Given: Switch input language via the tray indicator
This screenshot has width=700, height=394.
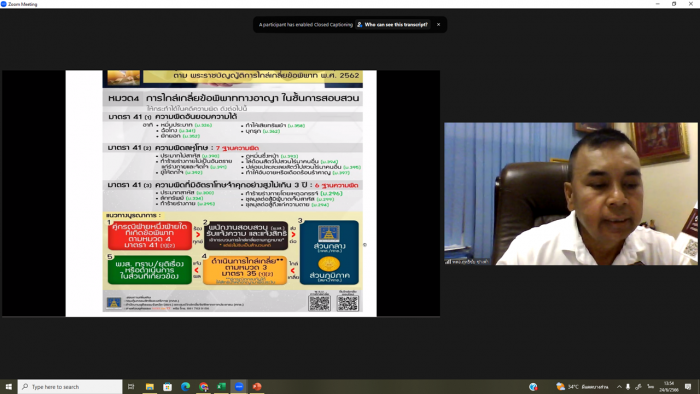Looking at the screenshot, I should pyautogui.click(x=650, y=386).
